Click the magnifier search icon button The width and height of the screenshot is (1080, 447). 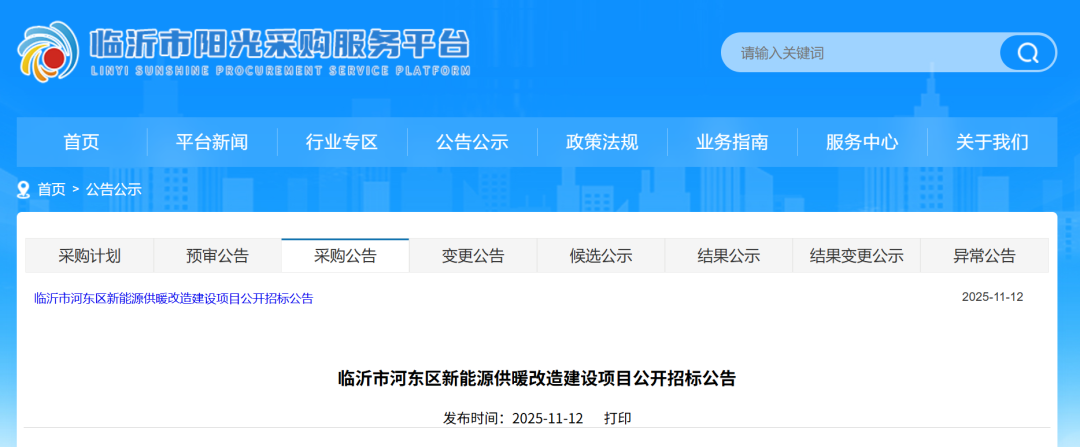pyautogui.click(x=1027, y=53)
